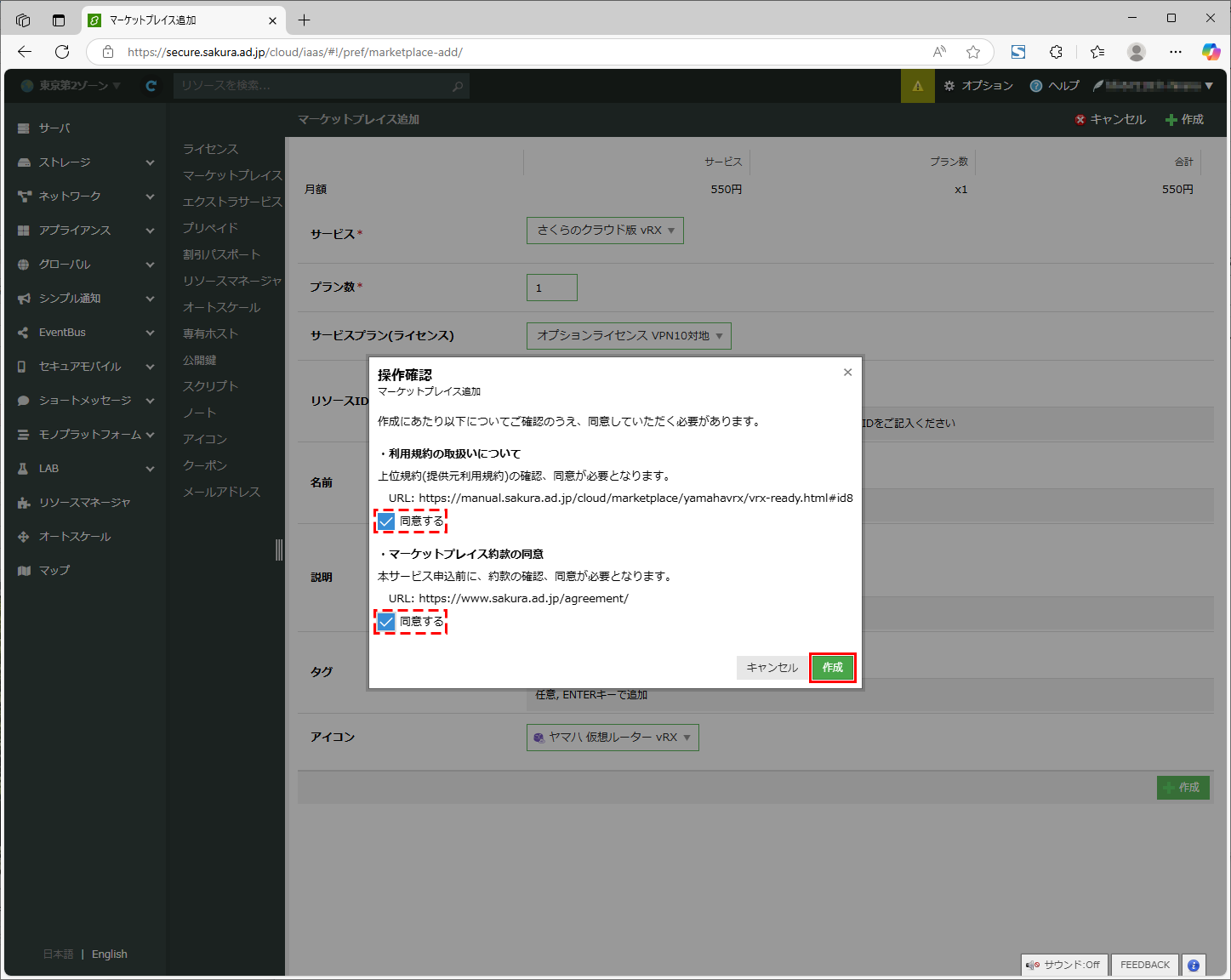Viewport: 1231px width, 980px height.
Task: Open the マップ sidebar item
Action: [54, 571]
